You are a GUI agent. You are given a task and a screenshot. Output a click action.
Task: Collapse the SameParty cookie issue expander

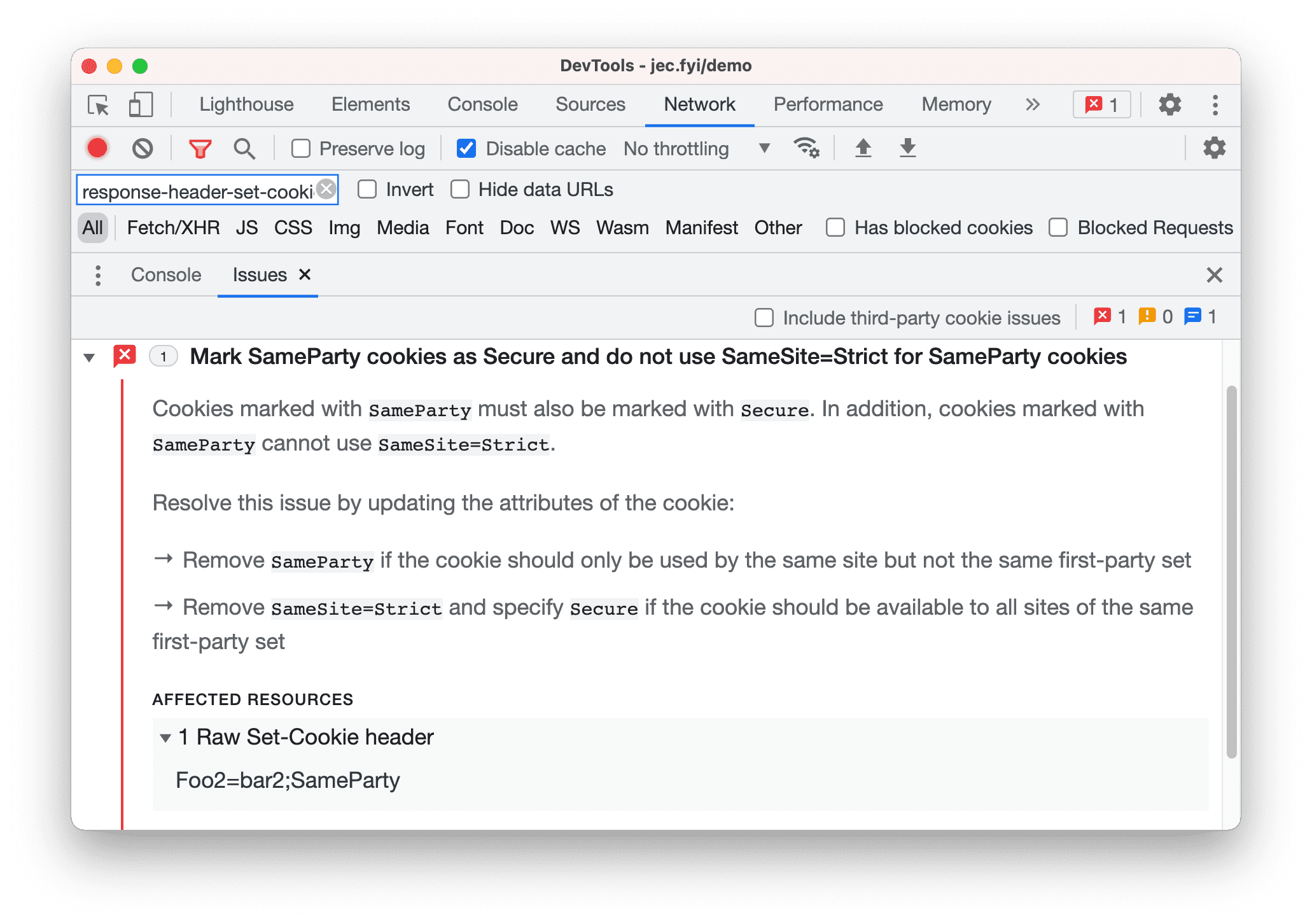pos(89,356)
